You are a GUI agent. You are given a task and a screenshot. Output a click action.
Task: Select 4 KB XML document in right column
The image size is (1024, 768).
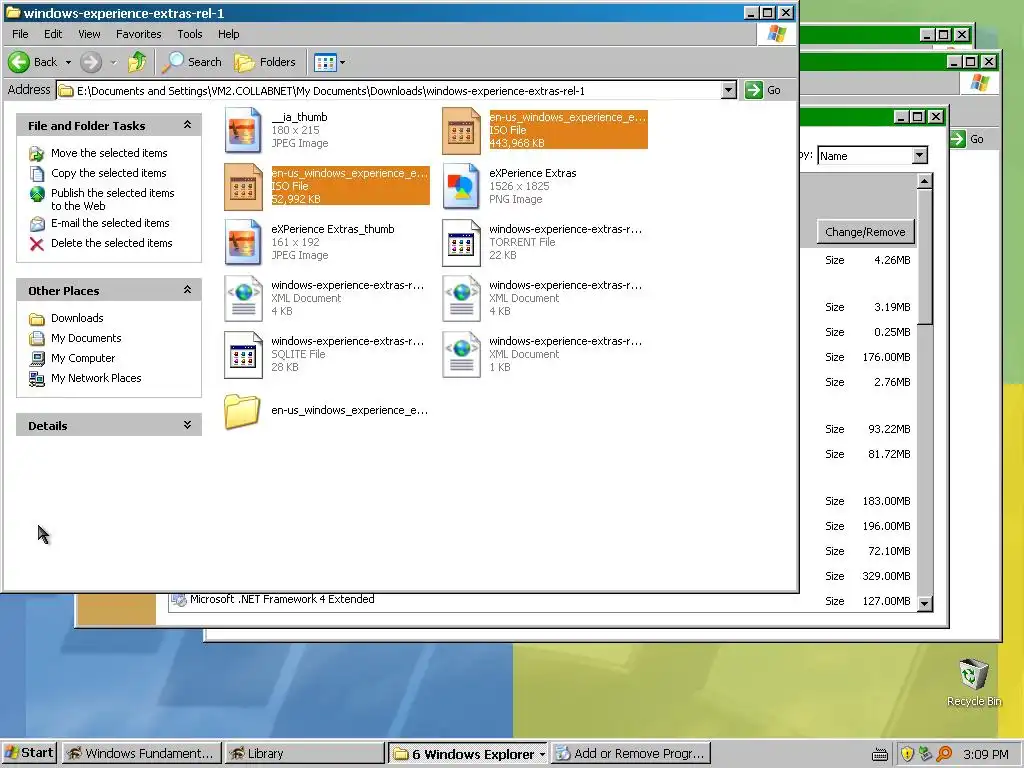461,298
